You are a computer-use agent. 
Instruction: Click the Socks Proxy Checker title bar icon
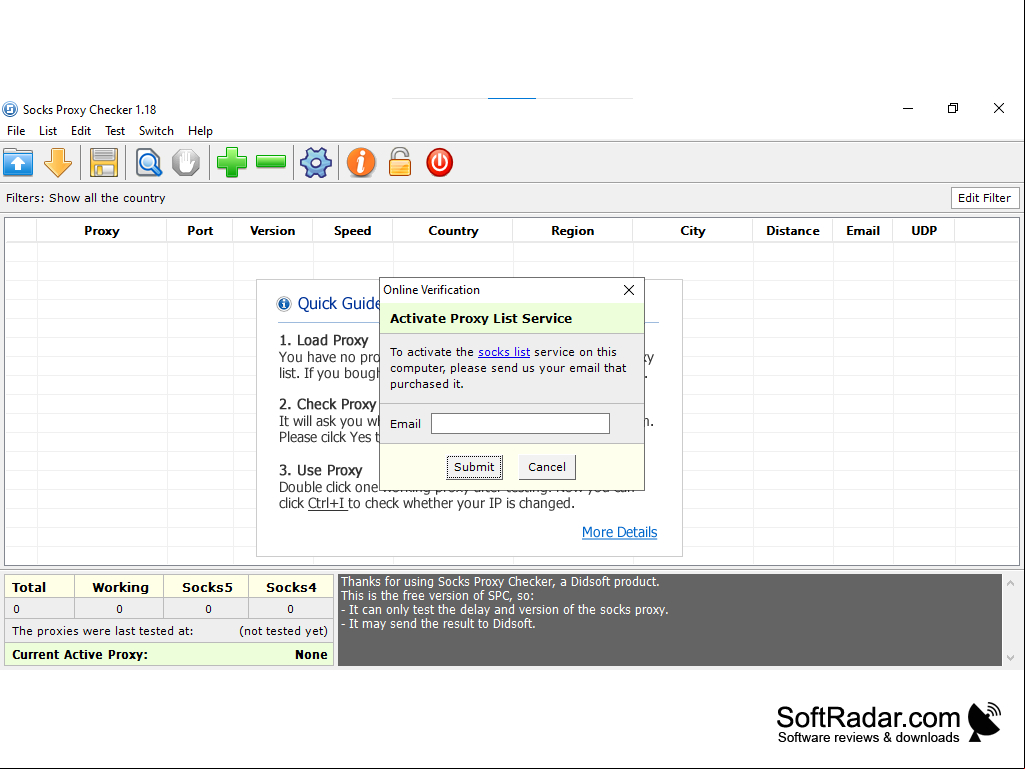[10, 109]
